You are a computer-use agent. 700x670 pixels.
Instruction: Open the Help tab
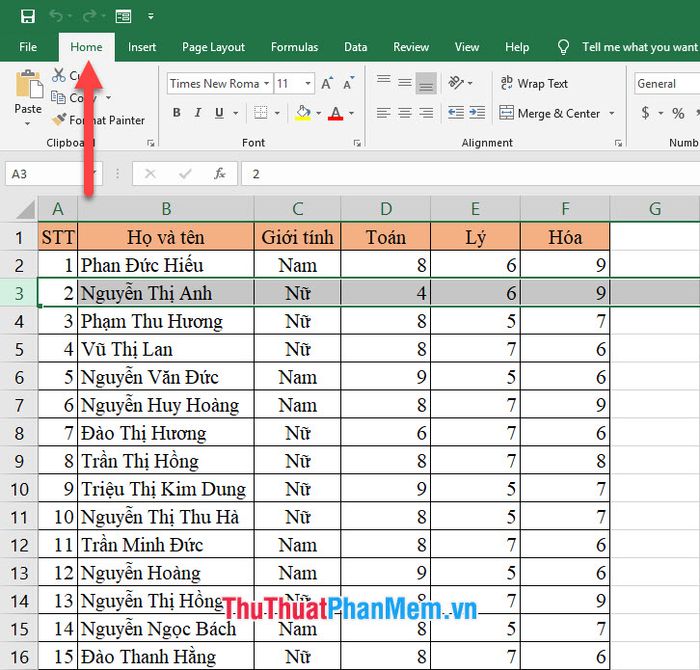[517, 47]
